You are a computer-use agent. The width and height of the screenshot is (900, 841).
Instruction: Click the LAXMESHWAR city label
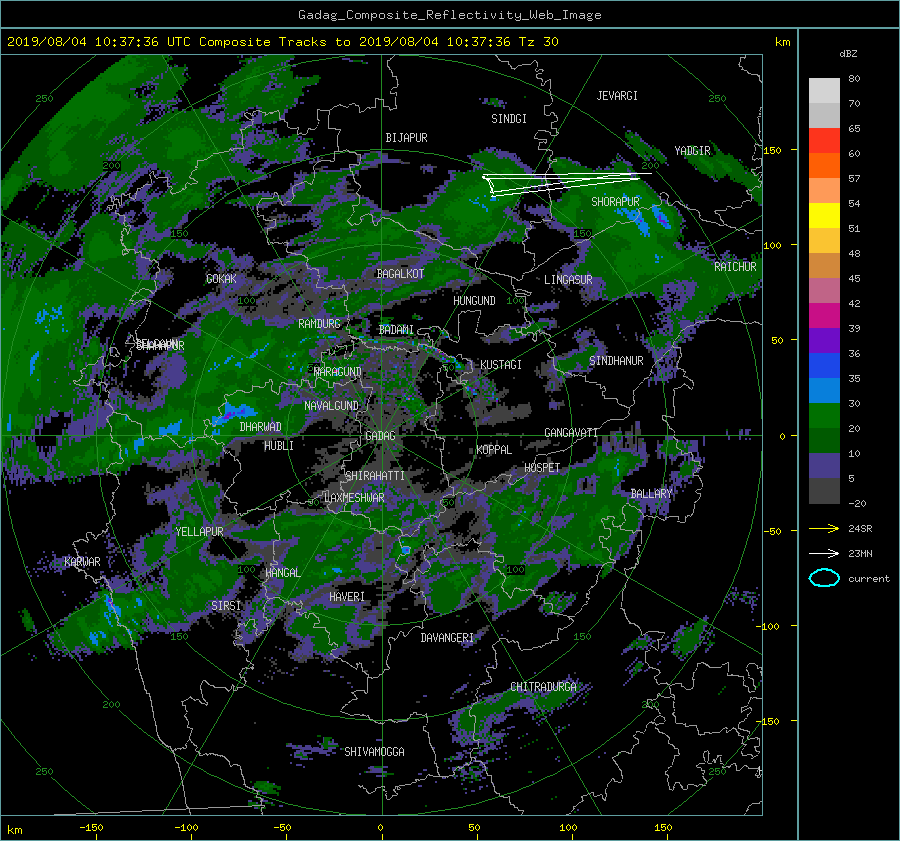[x=354, y=498]
